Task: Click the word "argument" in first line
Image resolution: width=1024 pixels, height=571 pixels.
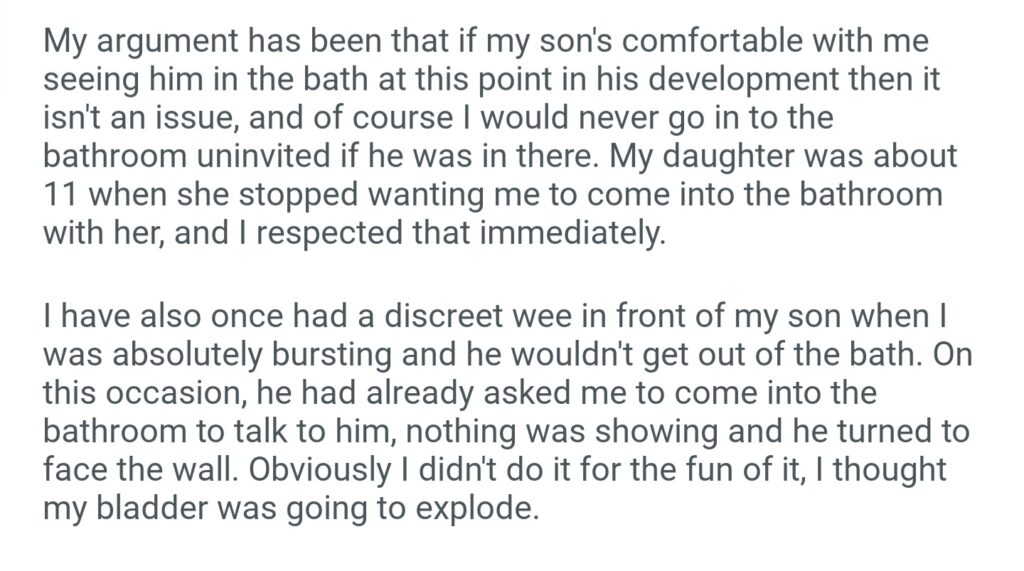Action: (x=168, y=45)
